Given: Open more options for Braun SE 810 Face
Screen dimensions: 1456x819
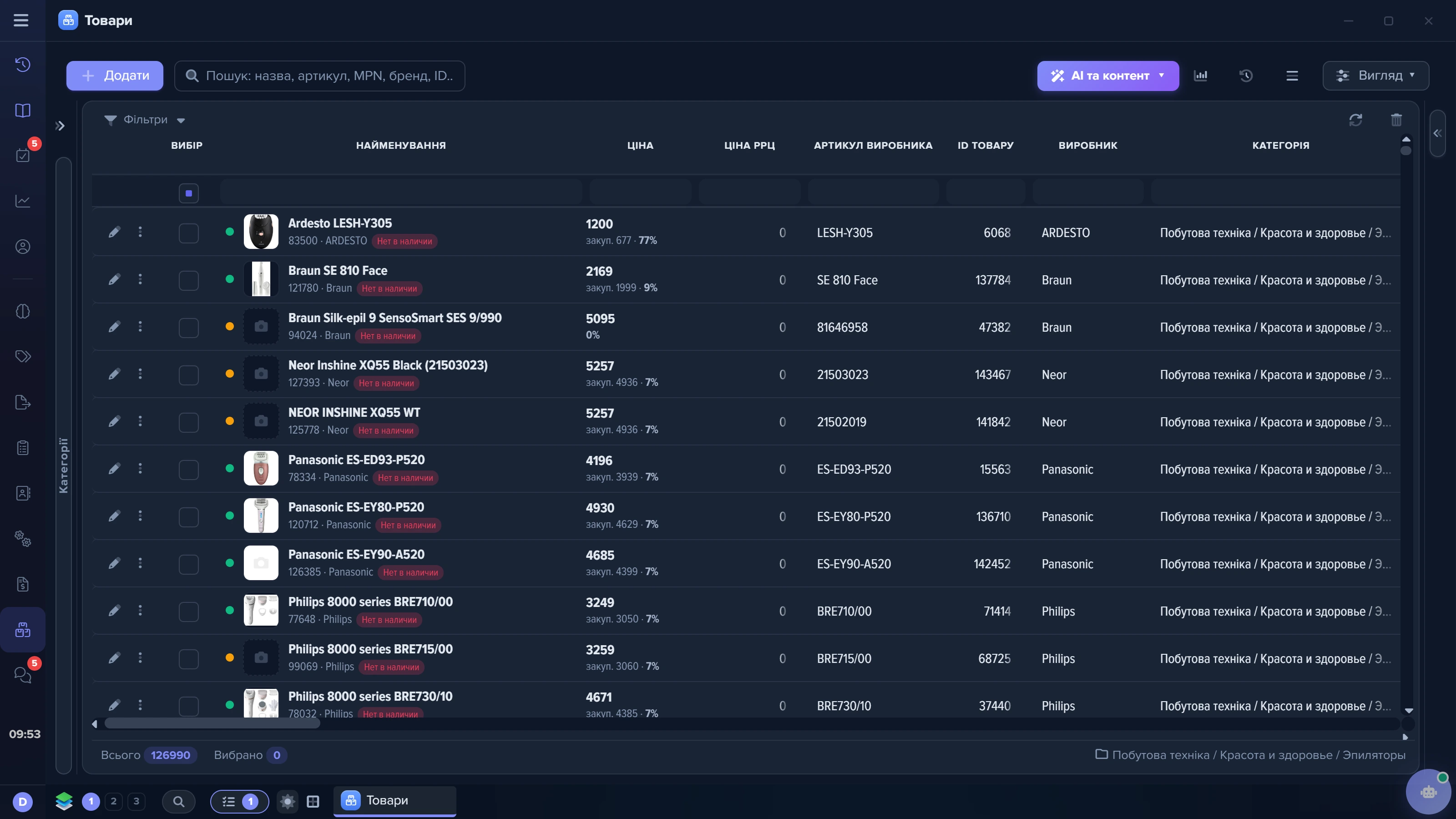Looking at the screenshot, I should (x=140, y=279).
